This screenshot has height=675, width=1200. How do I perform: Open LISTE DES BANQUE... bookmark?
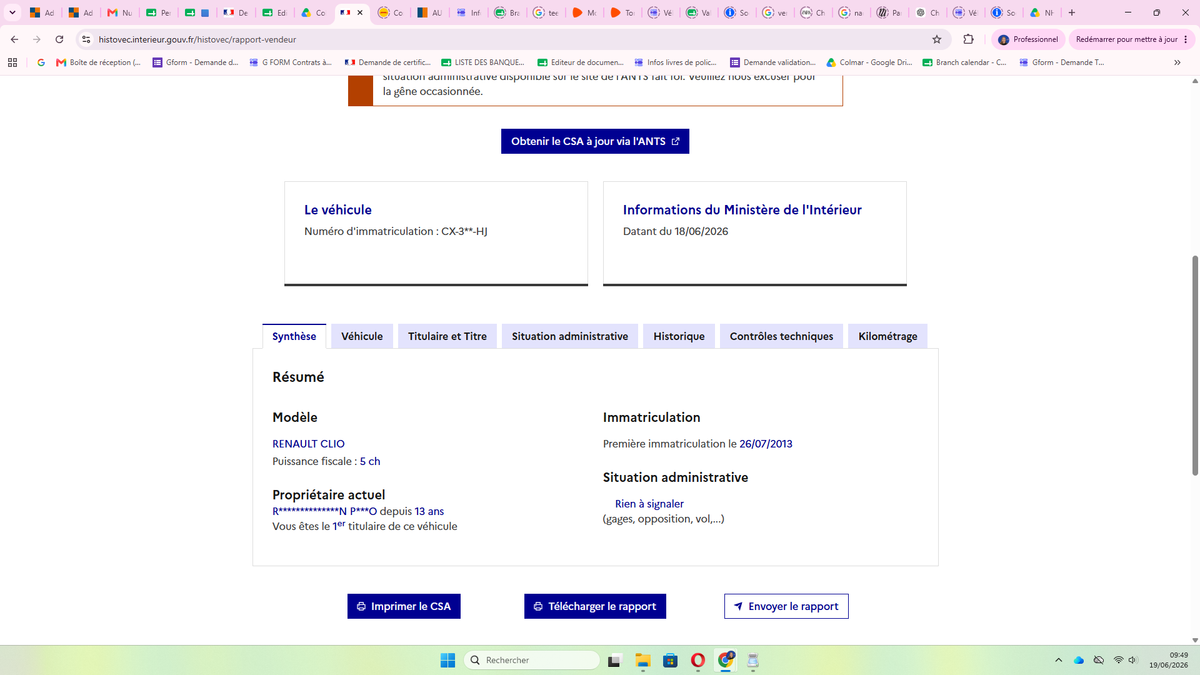pos(484,62)
